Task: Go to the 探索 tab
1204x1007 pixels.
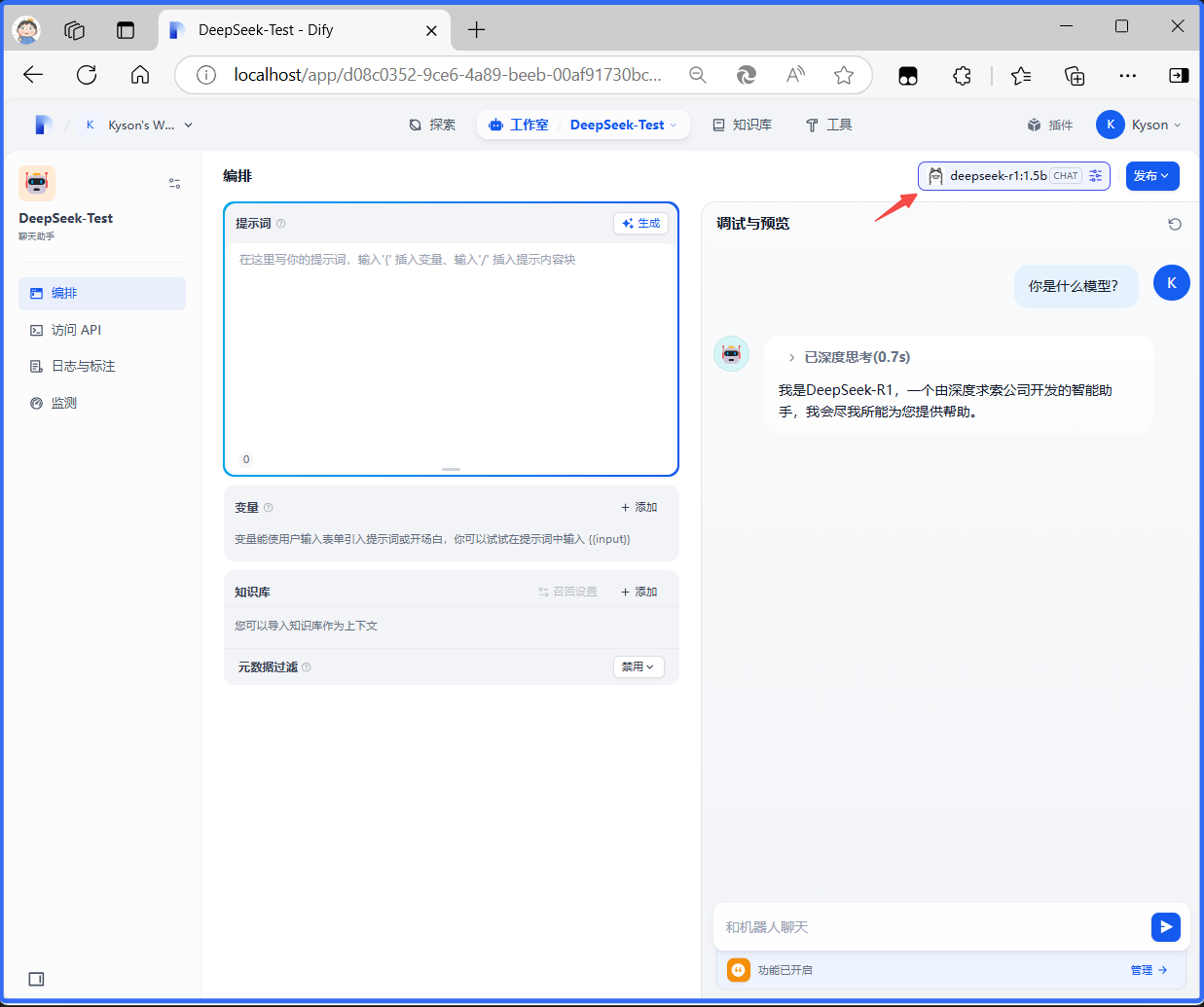Action: pyautogui.click(x=432, y=125)
